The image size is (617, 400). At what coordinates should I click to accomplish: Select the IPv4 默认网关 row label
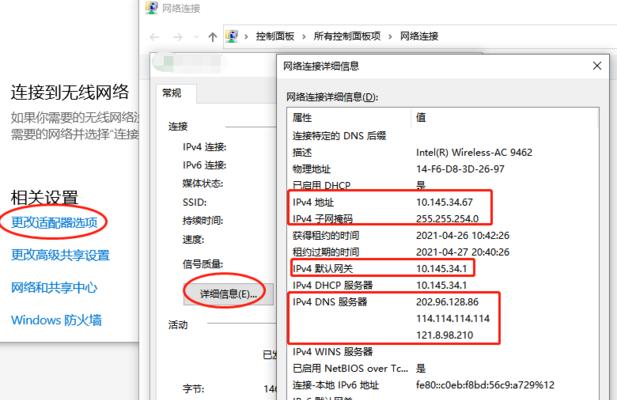pos(323,269)
